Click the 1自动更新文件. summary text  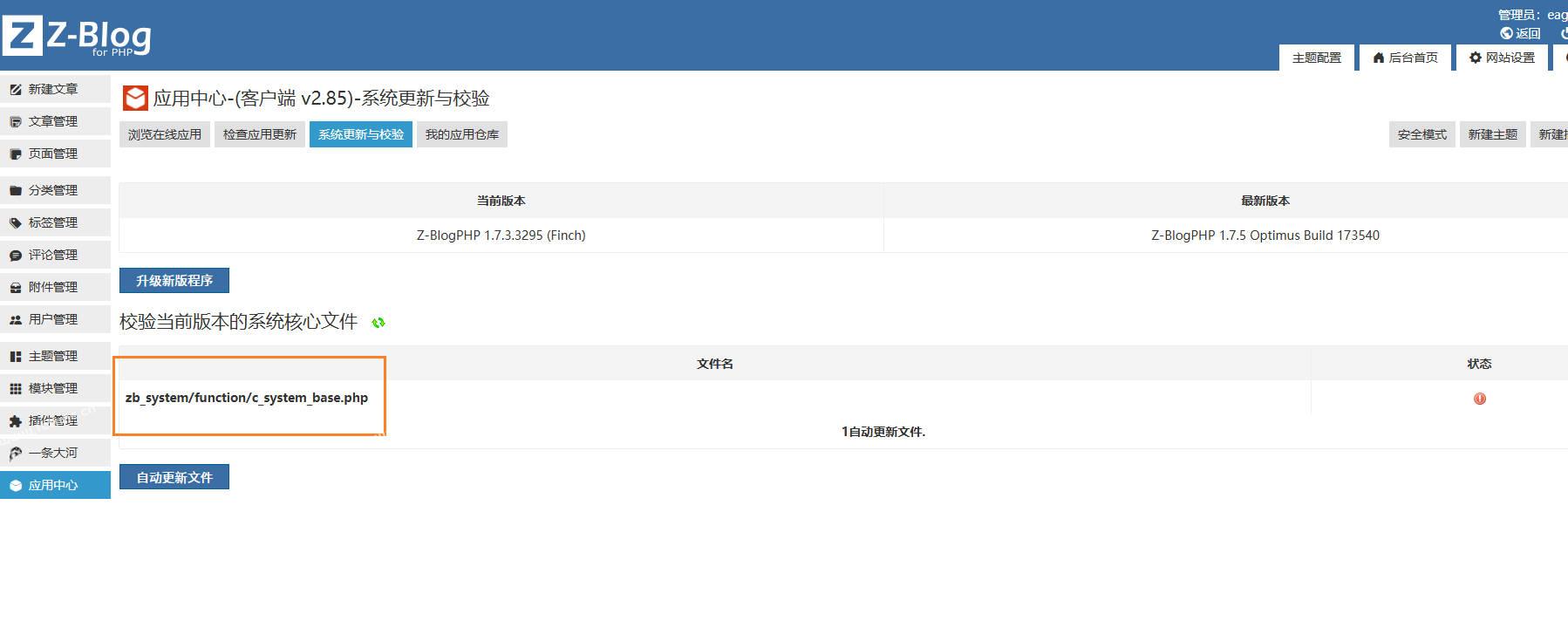coord(883,432)
